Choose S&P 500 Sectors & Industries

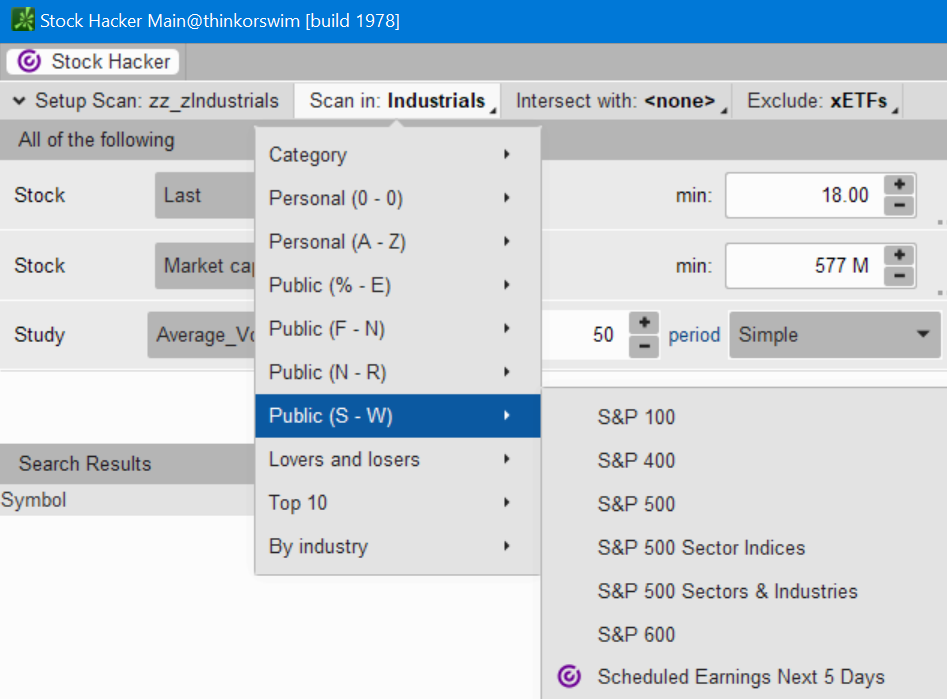[727, 591]
